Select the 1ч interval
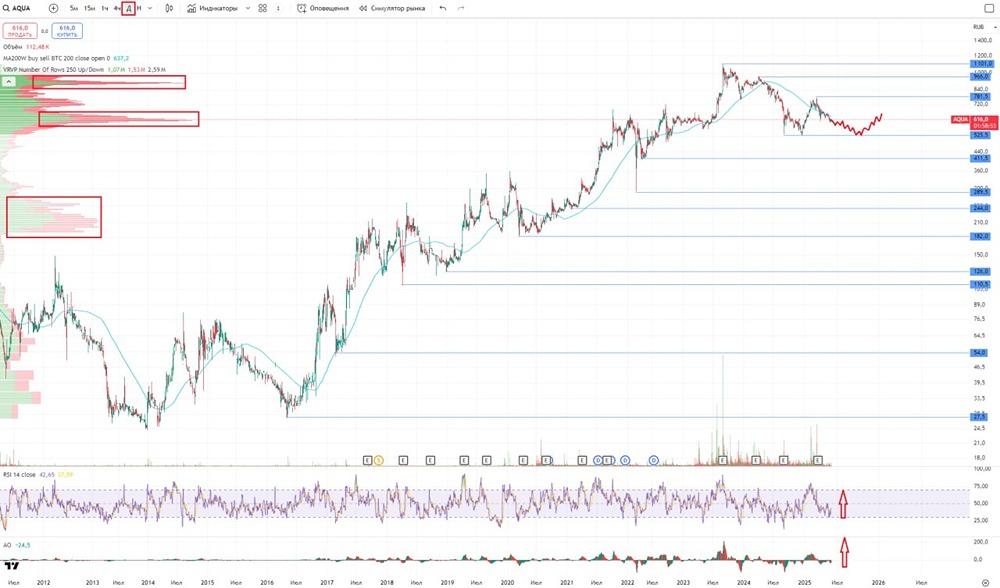 click(105, 8)
